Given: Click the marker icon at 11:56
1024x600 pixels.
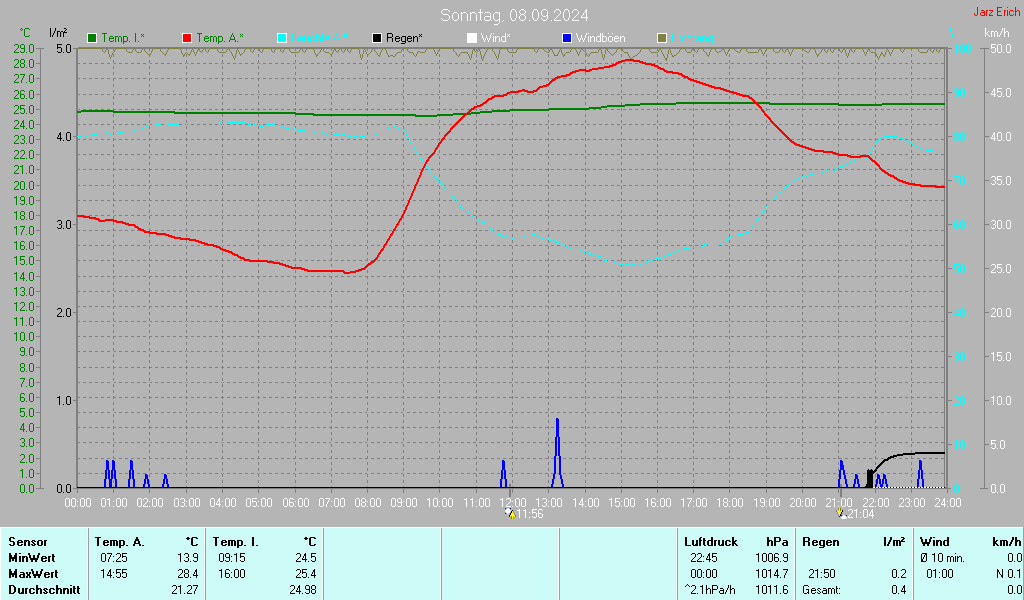Looking at the screenshot, I should (510, 514).
